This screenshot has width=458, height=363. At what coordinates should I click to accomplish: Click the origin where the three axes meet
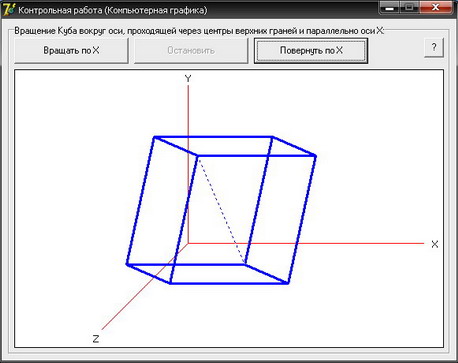(188, 243)
